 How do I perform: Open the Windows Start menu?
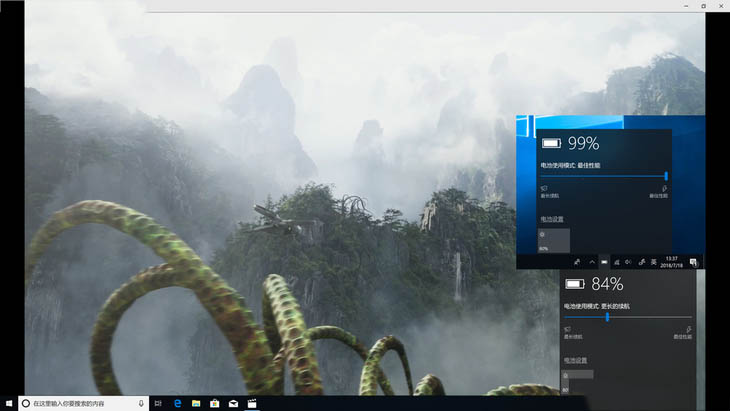pos(8,403)
